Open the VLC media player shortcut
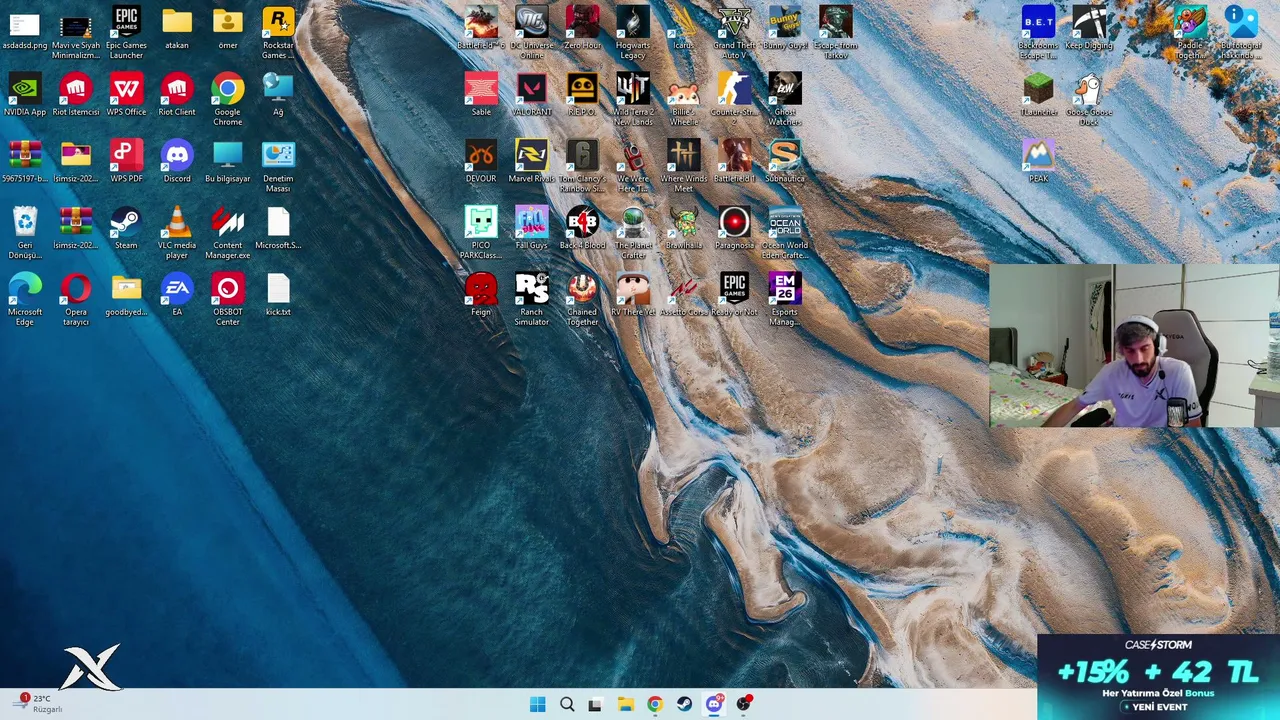Viewport: 1280px width, 720px height. point(177,233)
